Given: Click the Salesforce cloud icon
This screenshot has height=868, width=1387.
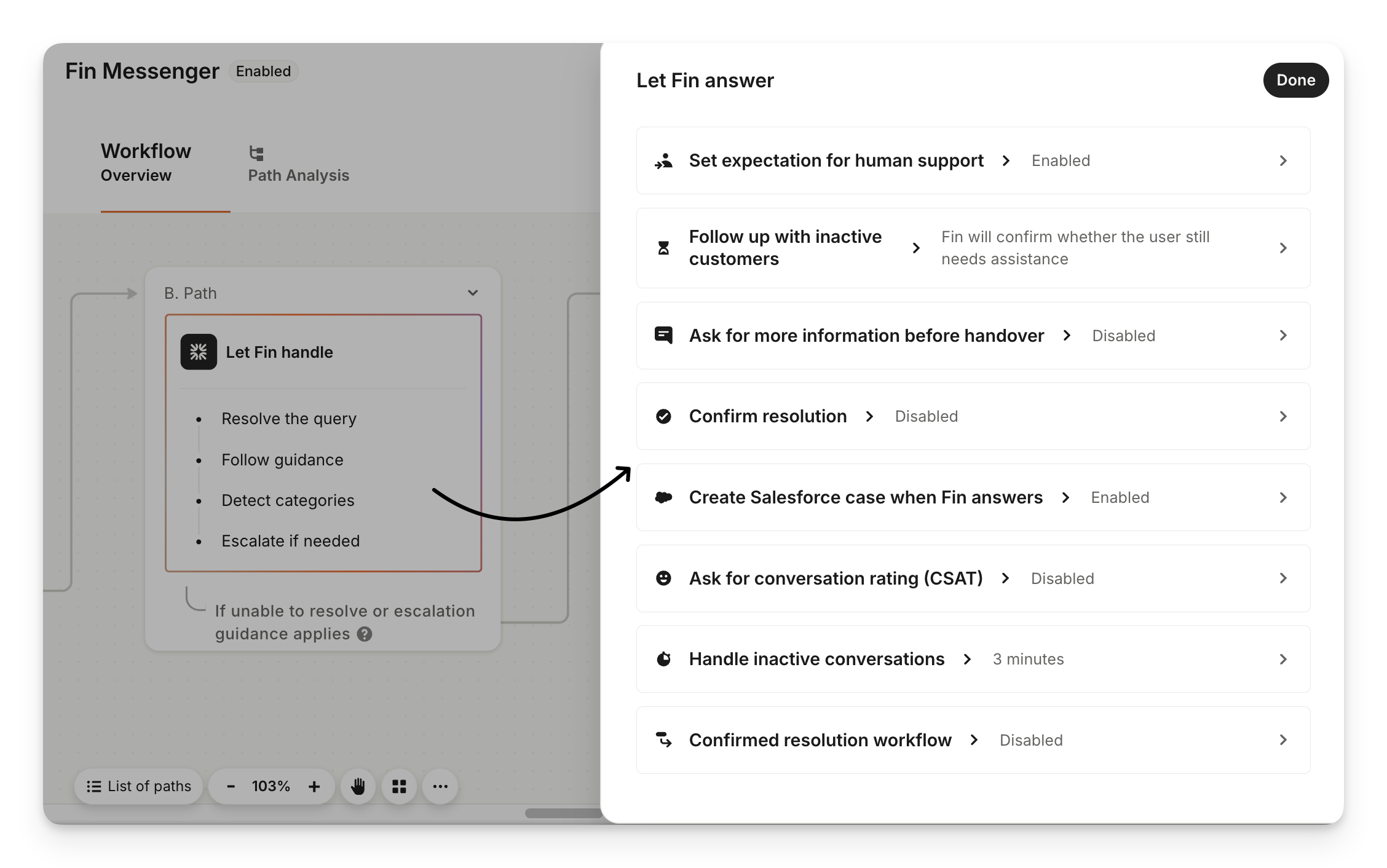Looking at the screenshot, I should point(663,497).
